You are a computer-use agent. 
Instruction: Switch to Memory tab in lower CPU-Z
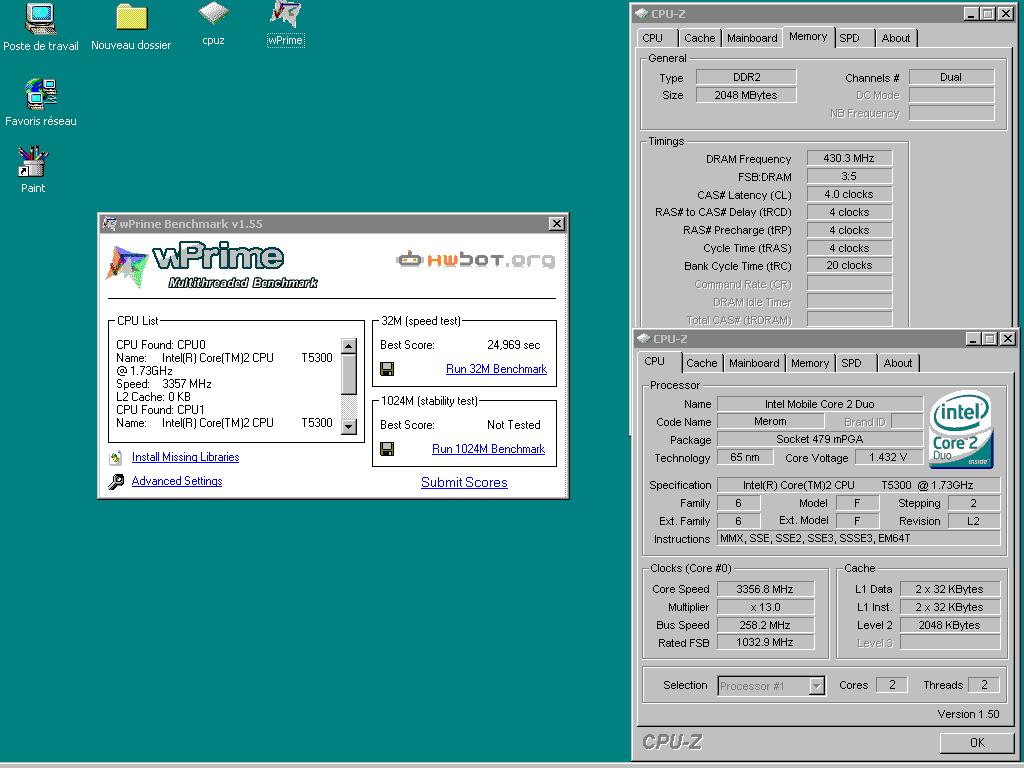[810, 363]
